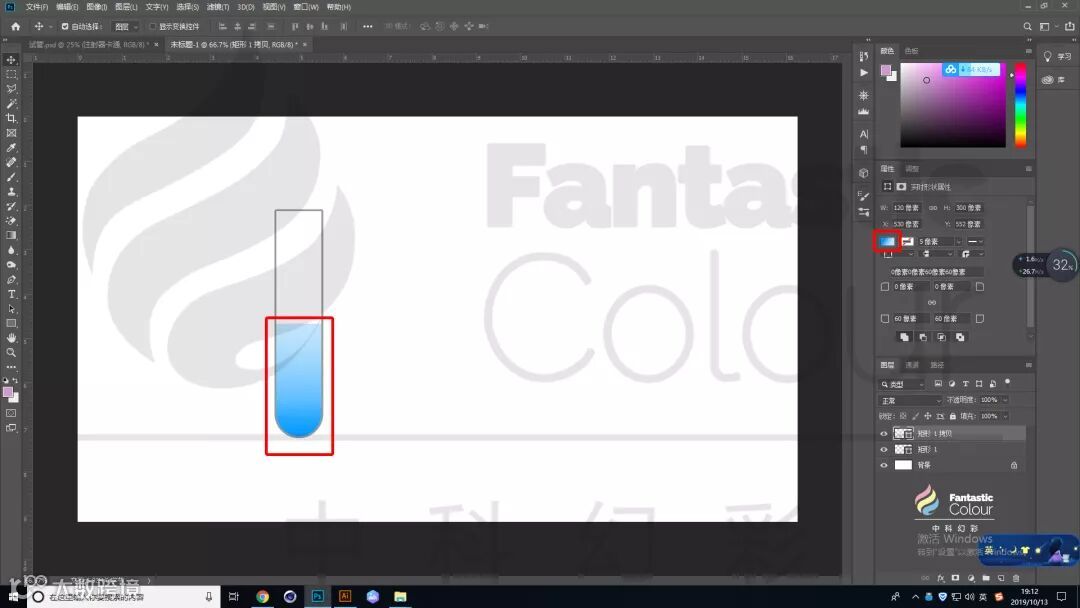Click the rainbow hue slider strip

click(x=1020, y=105)
